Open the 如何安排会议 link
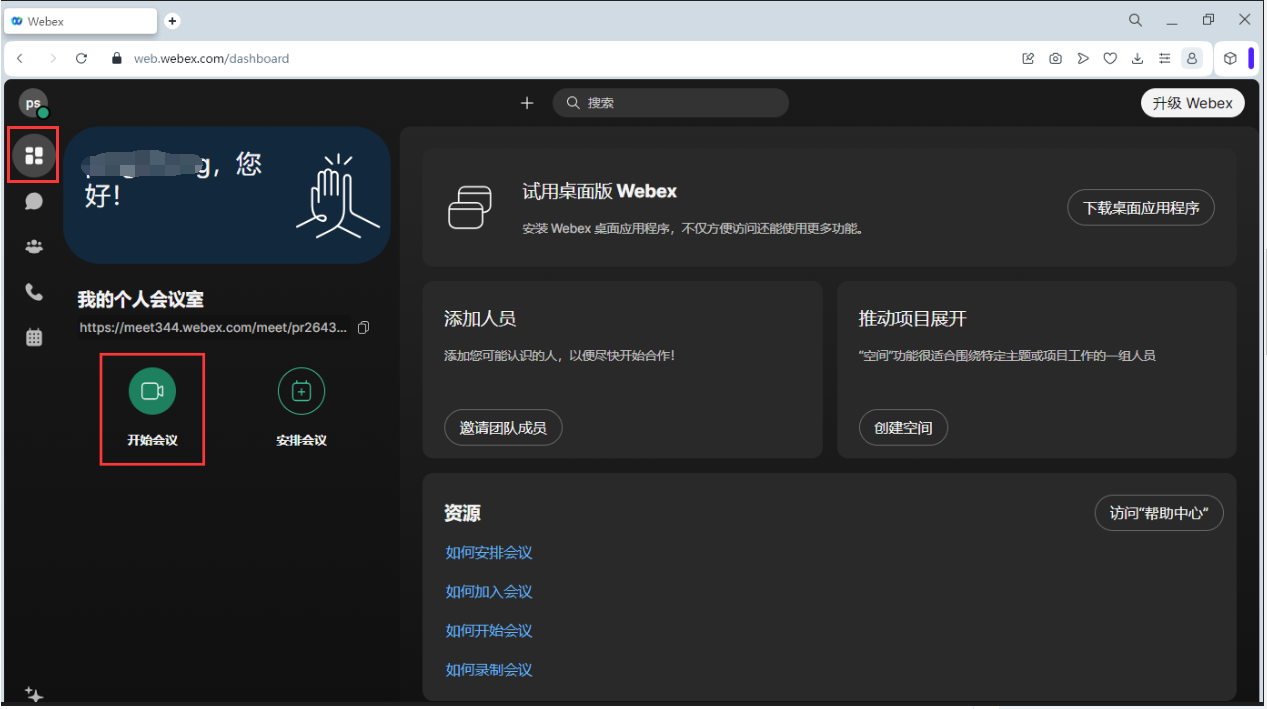Screen dimensions: 1267x709 (489, 553)
